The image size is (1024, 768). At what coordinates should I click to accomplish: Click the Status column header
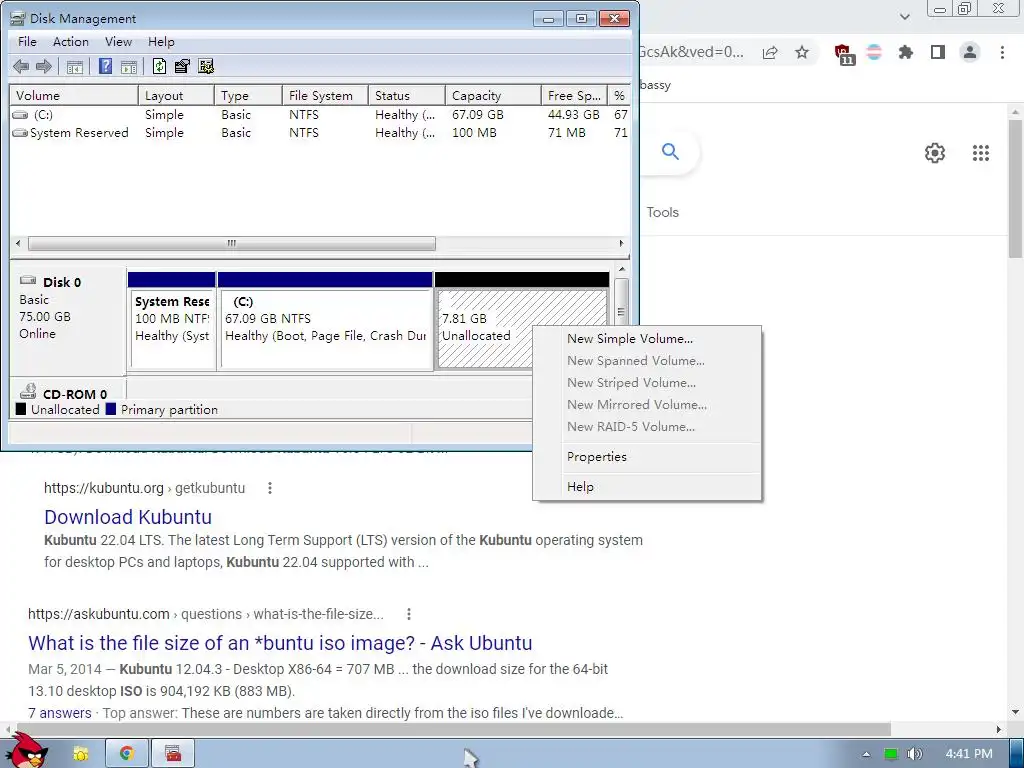pos(406,95)
